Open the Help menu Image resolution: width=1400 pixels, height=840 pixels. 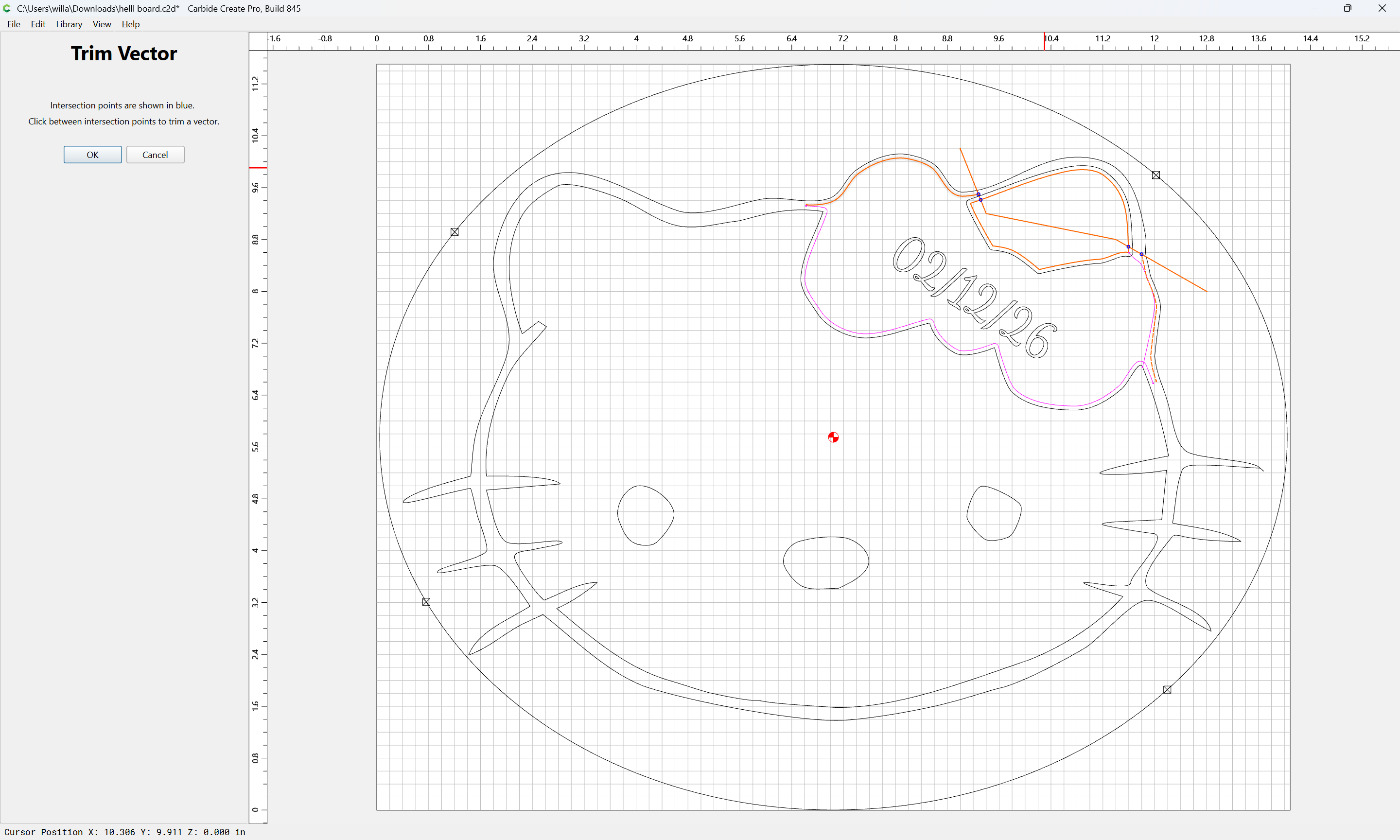click(x=131, y=24)
